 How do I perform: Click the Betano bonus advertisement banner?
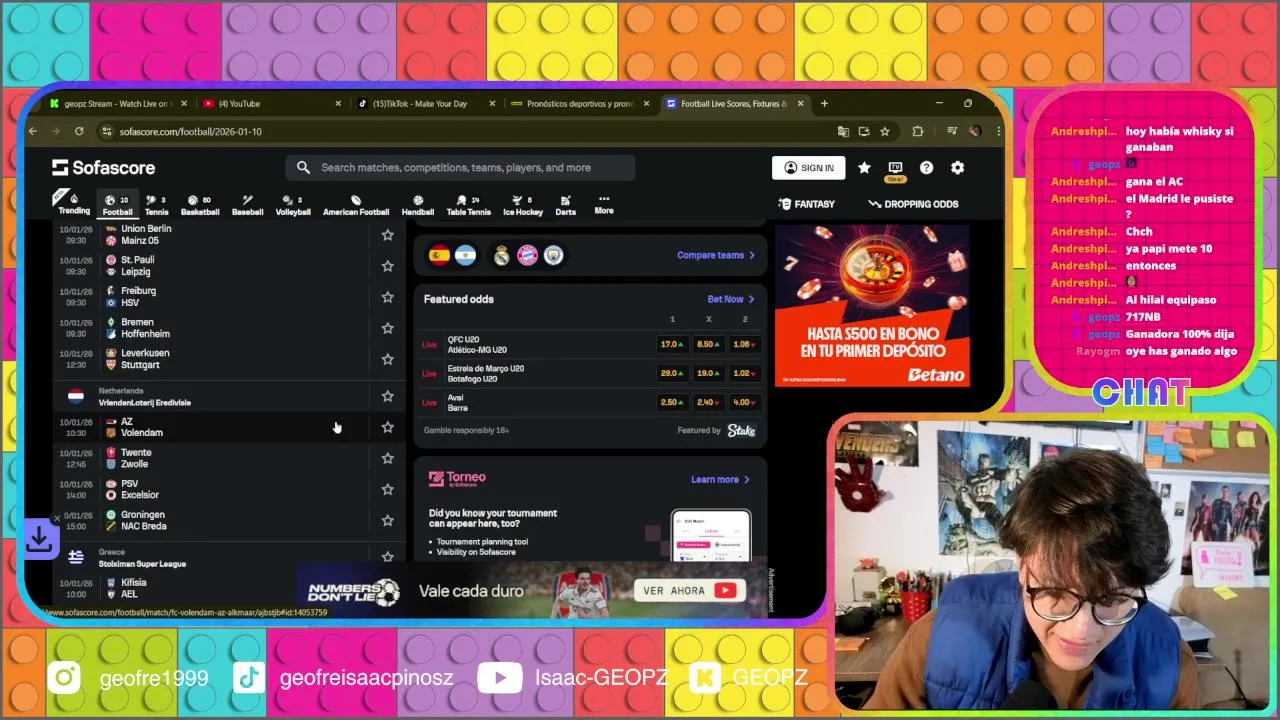[x=872, y=305]
